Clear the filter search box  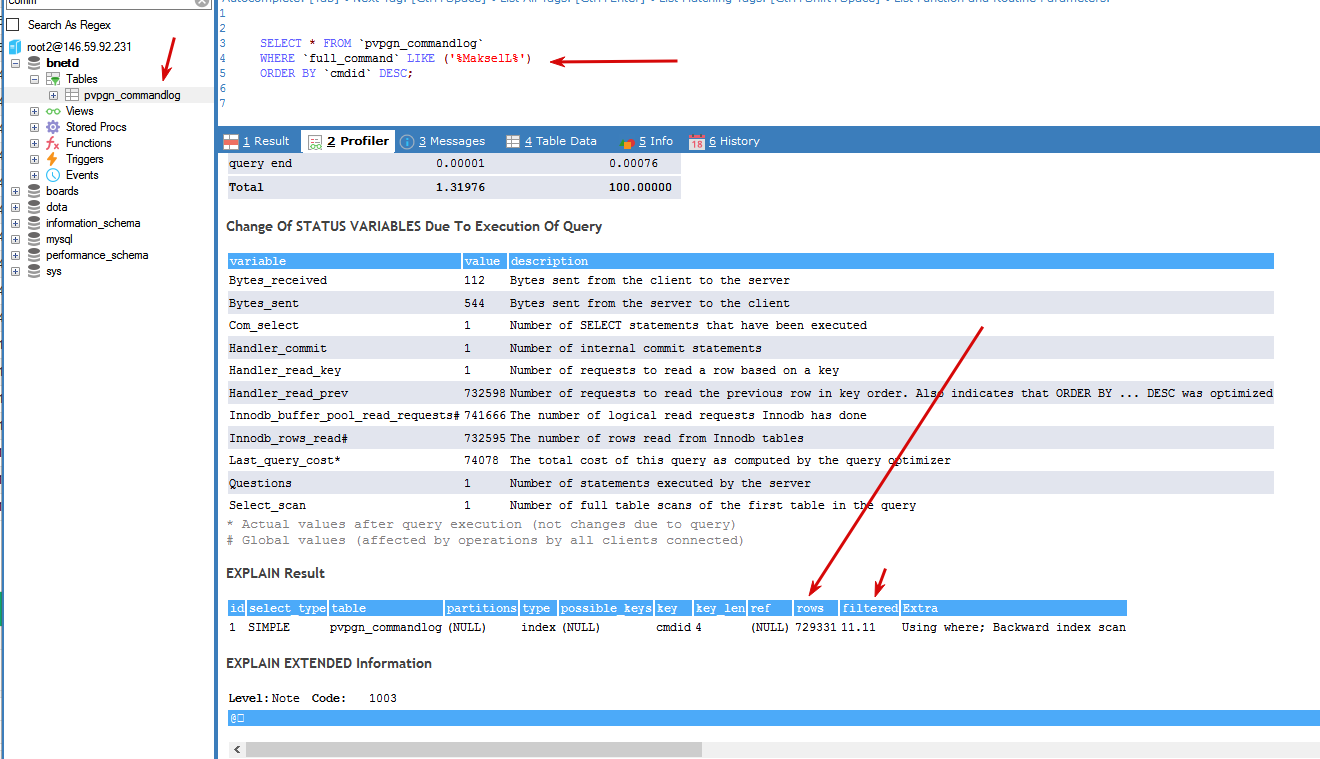click(x=202, y=3)
